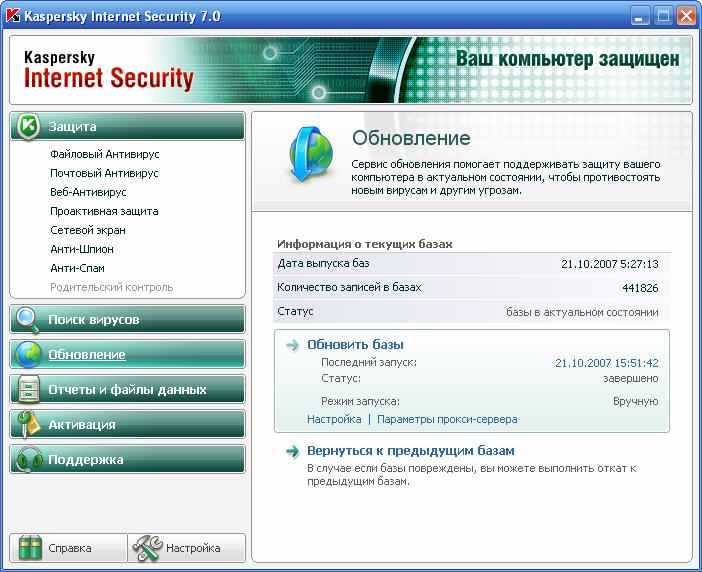Screen dimensions: 702x572
Task: Click the headset icon on Поддержка
Action: (28, 460)
